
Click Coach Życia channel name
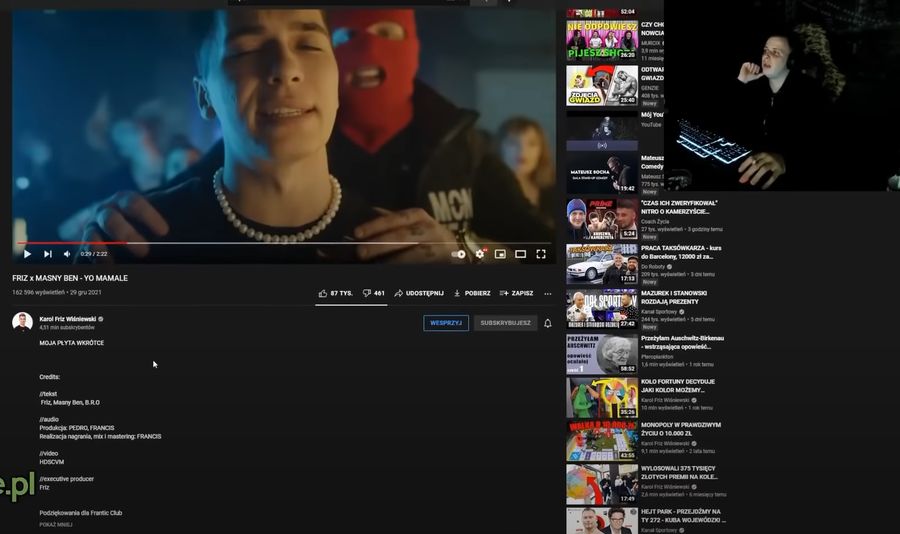click(655, 221)
